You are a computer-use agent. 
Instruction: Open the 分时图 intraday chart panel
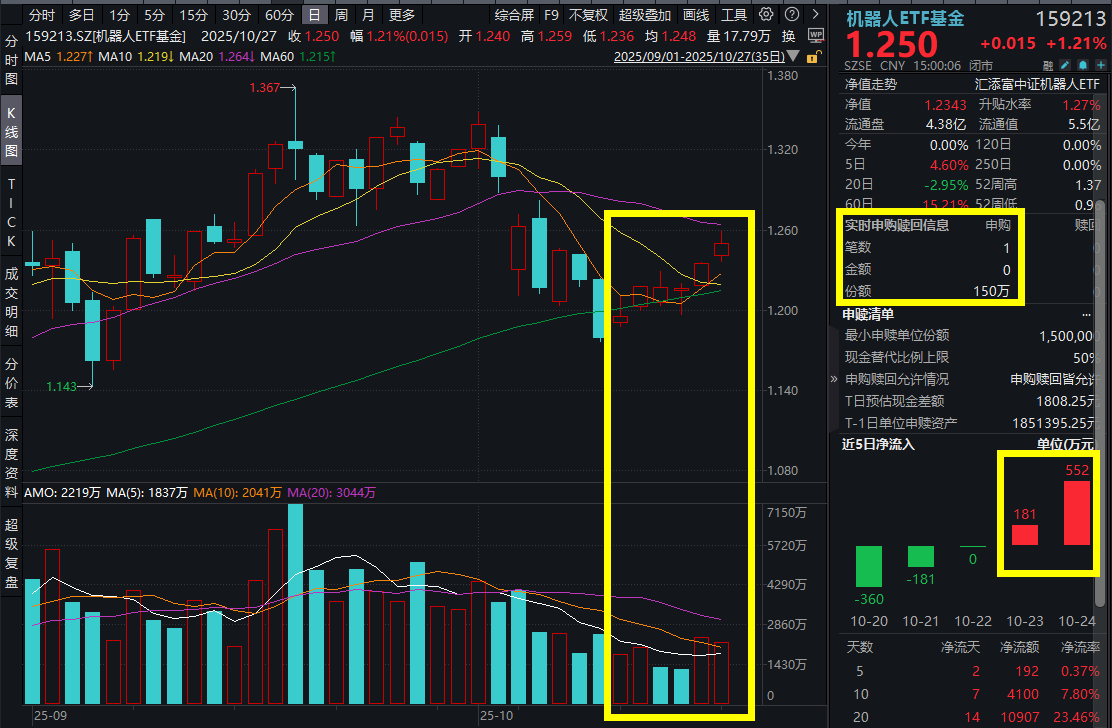tap(11, 58)
